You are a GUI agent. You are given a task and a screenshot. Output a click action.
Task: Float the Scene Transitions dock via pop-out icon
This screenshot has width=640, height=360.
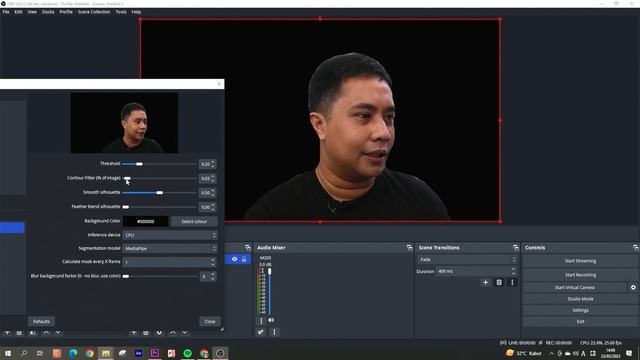pos(516,248)
